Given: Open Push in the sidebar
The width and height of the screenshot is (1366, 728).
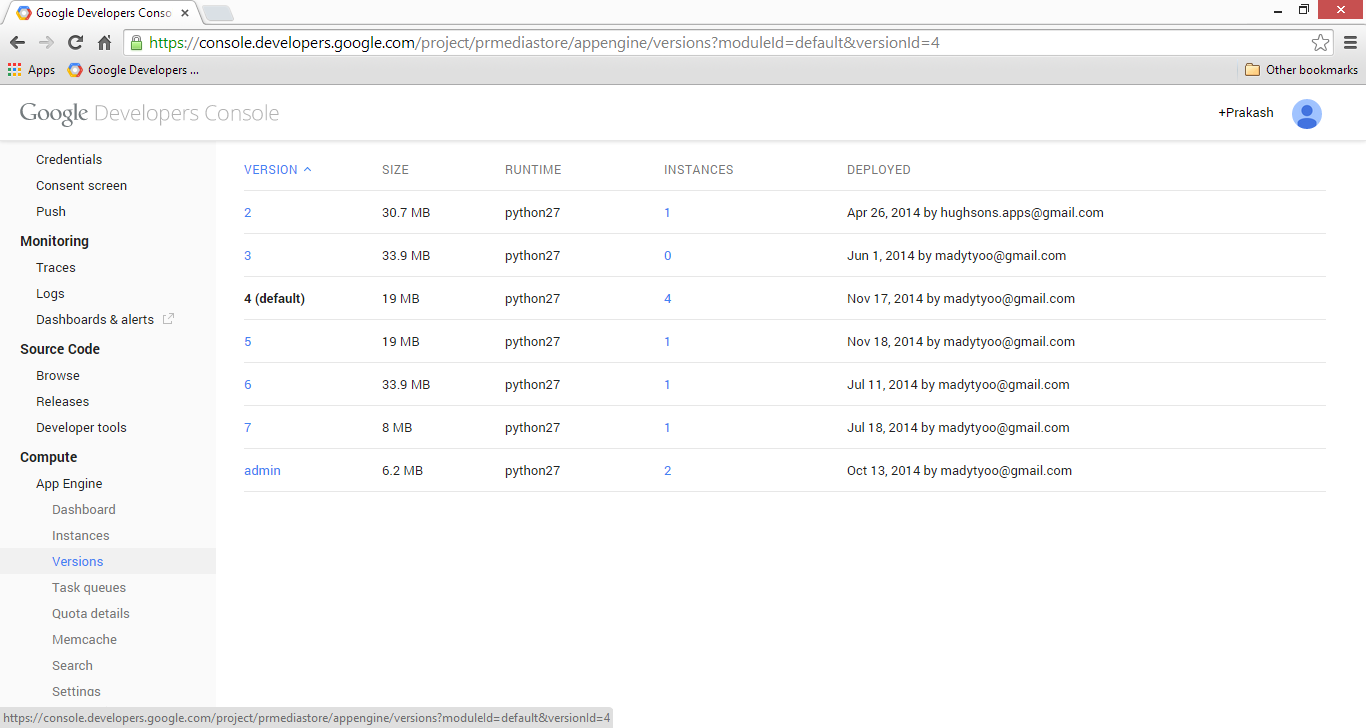Looking at the screenshot, I should tap(51, 212).
